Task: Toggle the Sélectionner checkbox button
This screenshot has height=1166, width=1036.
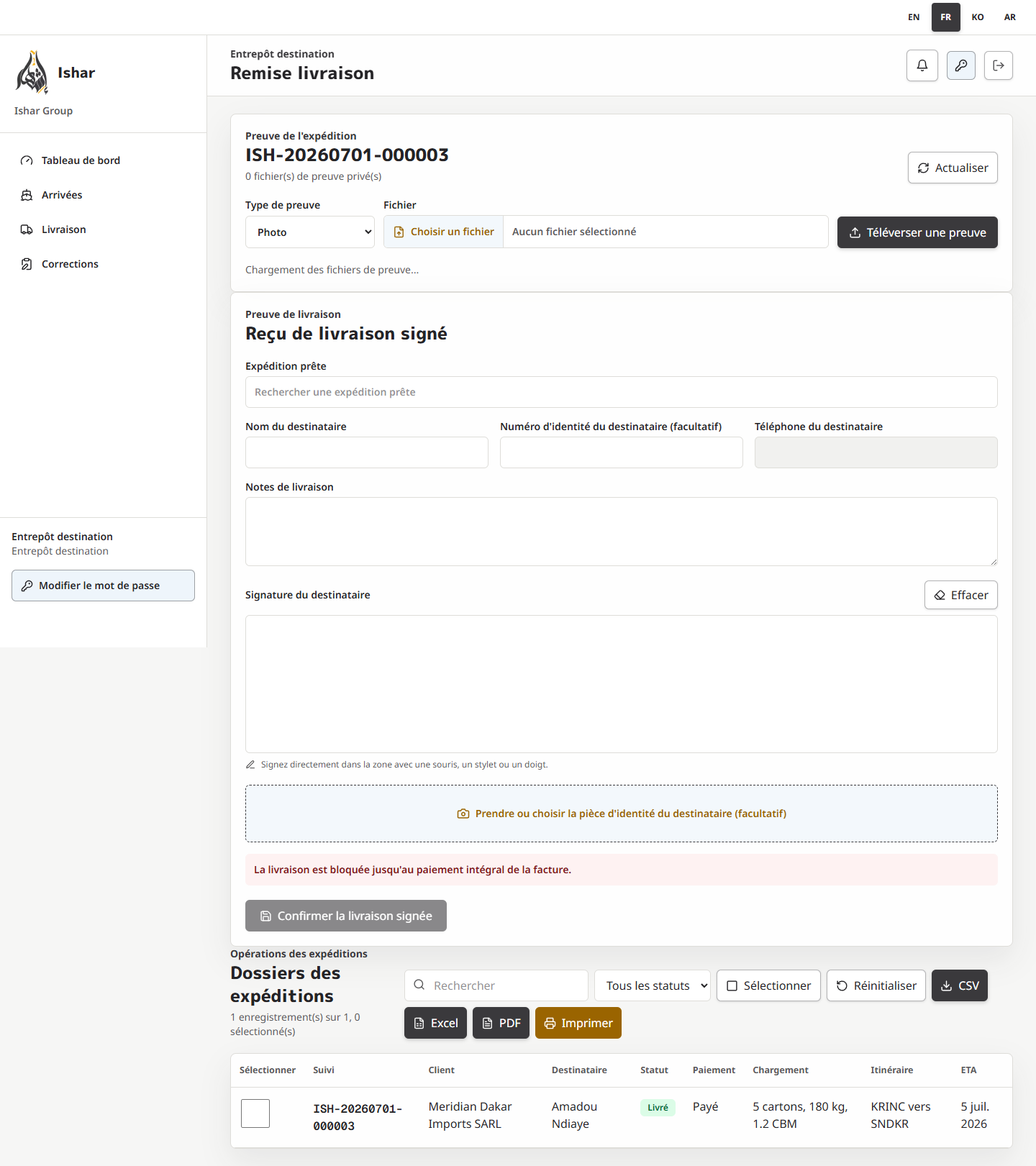Action: click(x=768, y=985)
